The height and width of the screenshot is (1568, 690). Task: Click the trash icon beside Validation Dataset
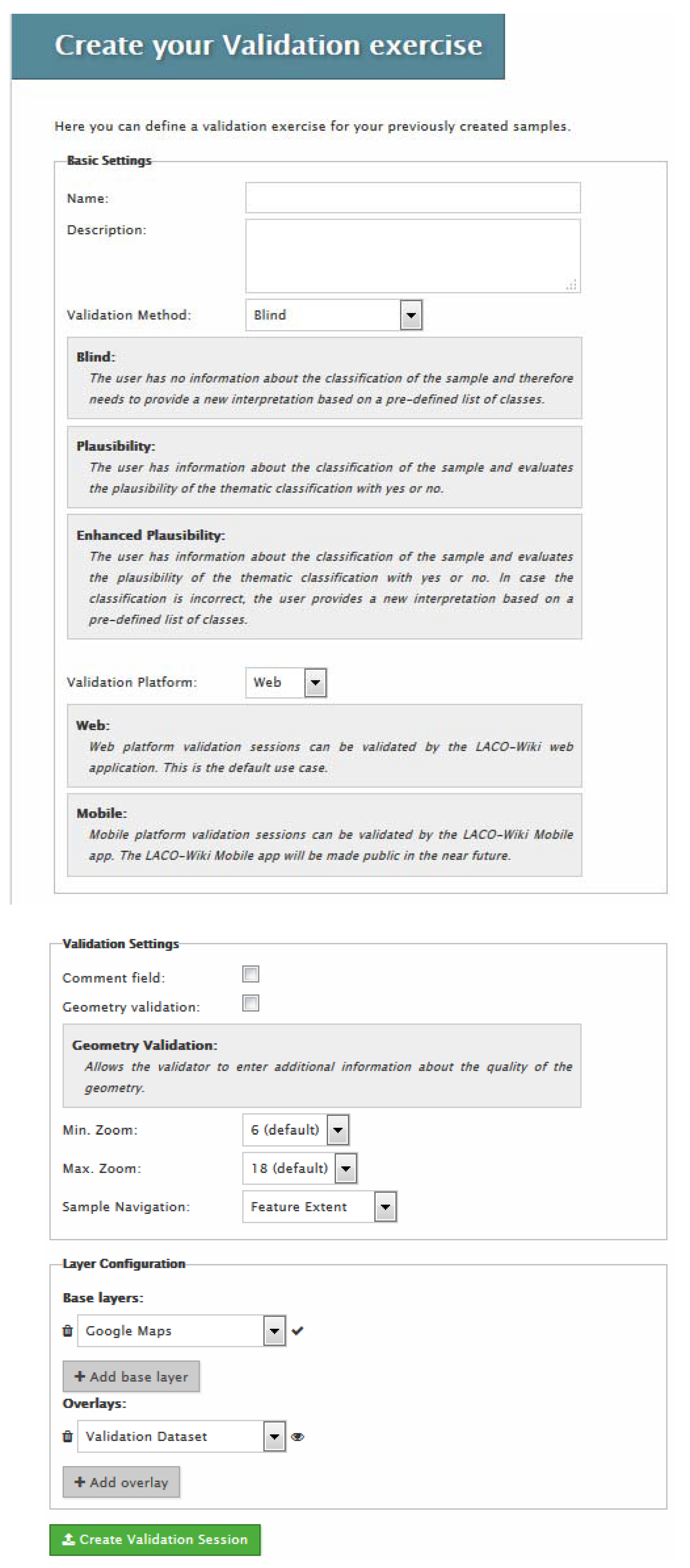(x=68, y=1436)
